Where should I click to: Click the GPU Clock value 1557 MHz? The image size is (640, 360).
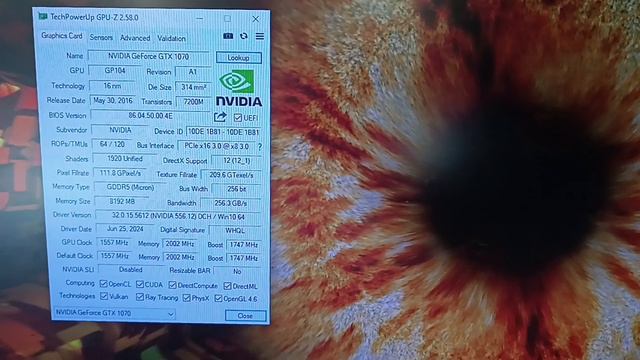tap(114, 243)
